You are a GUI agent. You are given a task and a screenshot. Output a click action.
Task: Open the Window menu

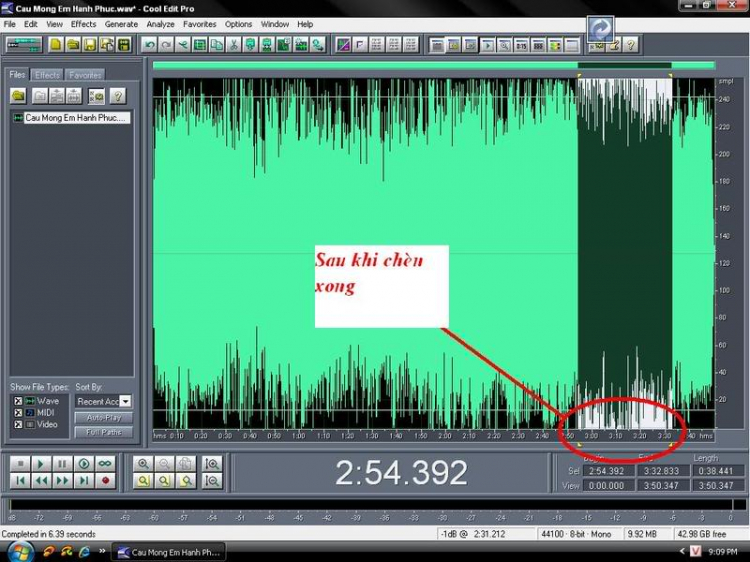pyautogui.click(x=275, y=24)
